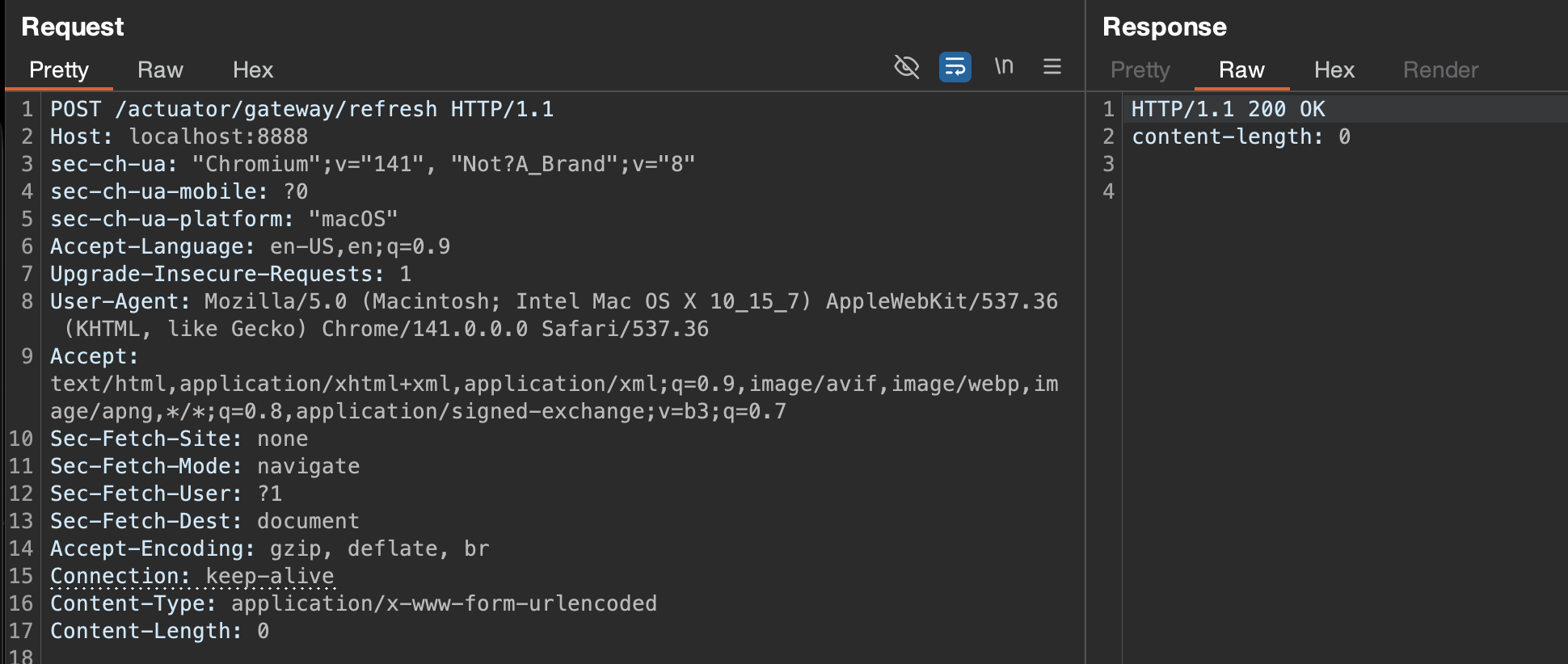Click the POST /actuator/gateway/refresh request line
Screen dimensions: 1568x664
pos(301,109)
